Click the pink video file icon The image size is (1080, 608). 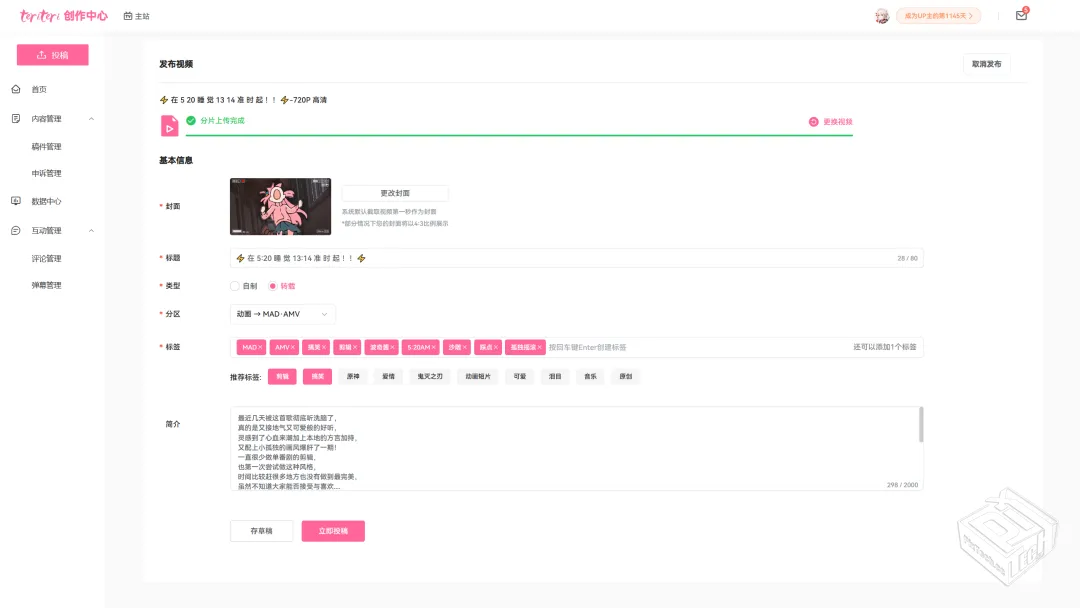(x=170, y=125)
